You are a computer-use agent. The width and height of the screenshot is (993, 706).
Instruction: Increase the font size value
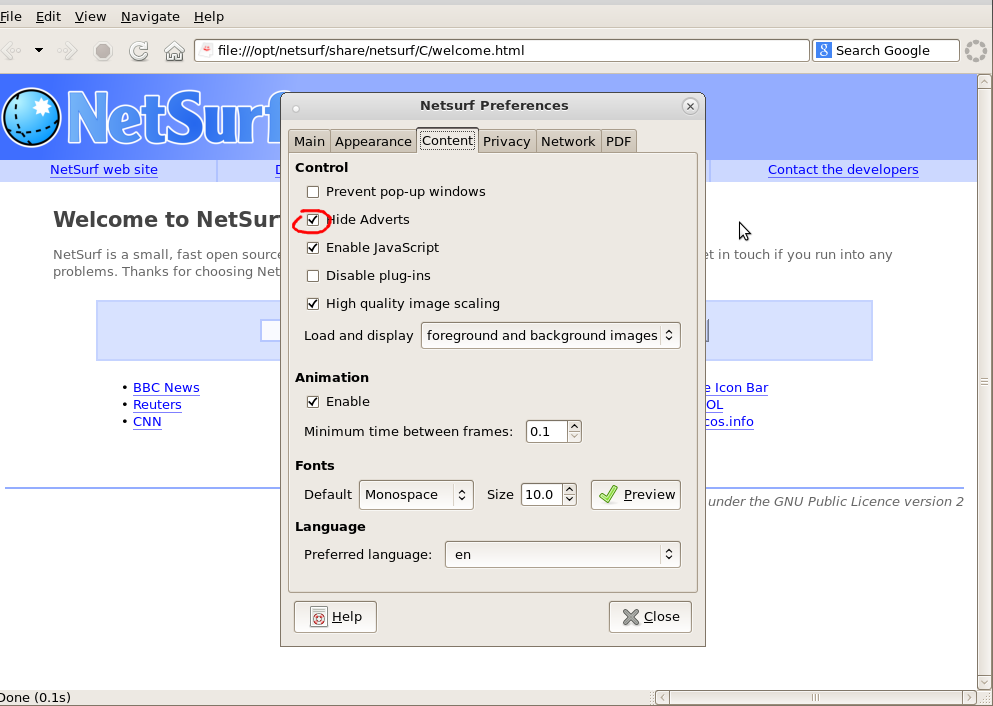tap(569, 489)
